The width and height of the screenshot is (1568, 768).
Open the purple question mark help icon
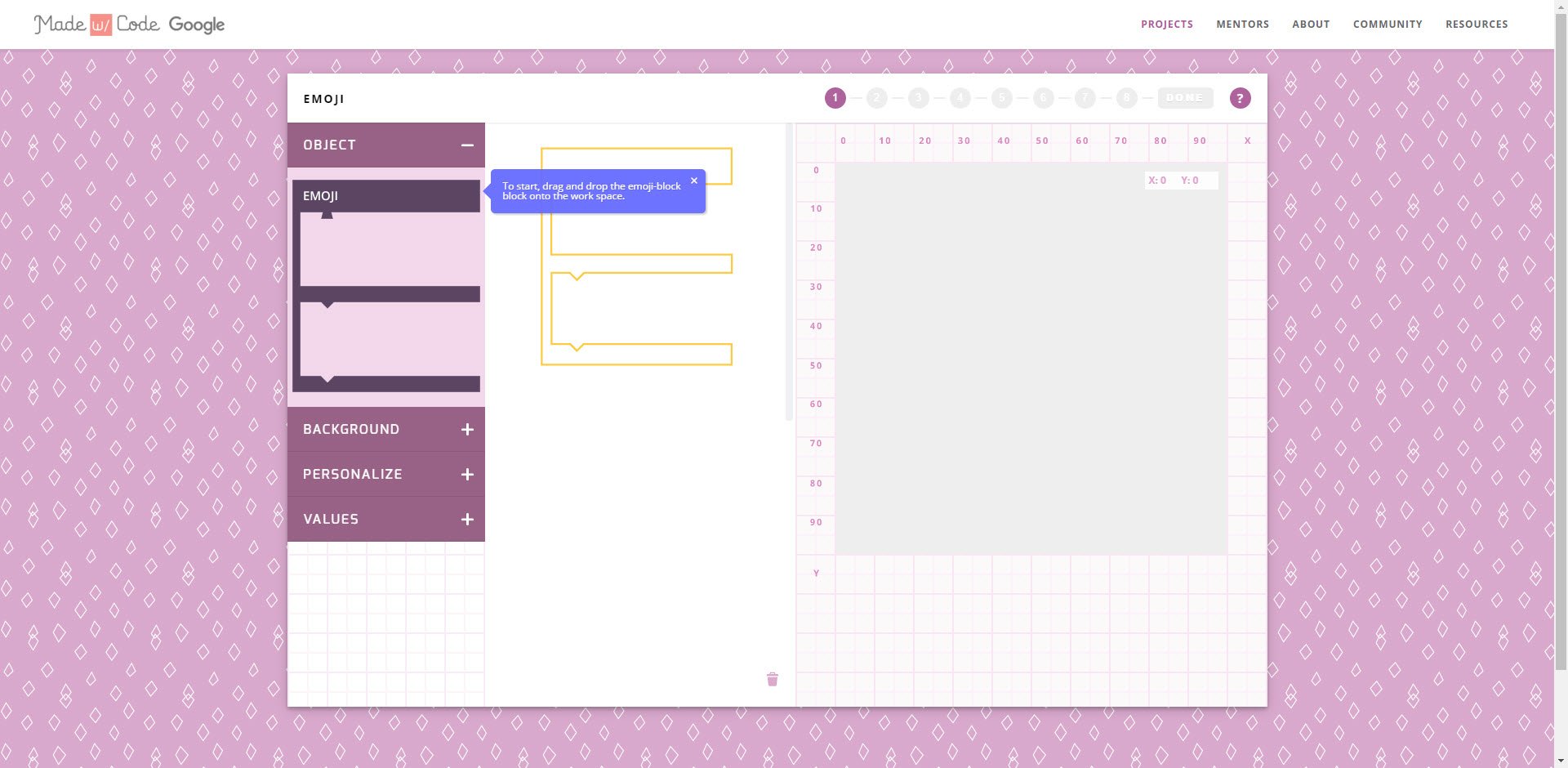(1240, 98)
